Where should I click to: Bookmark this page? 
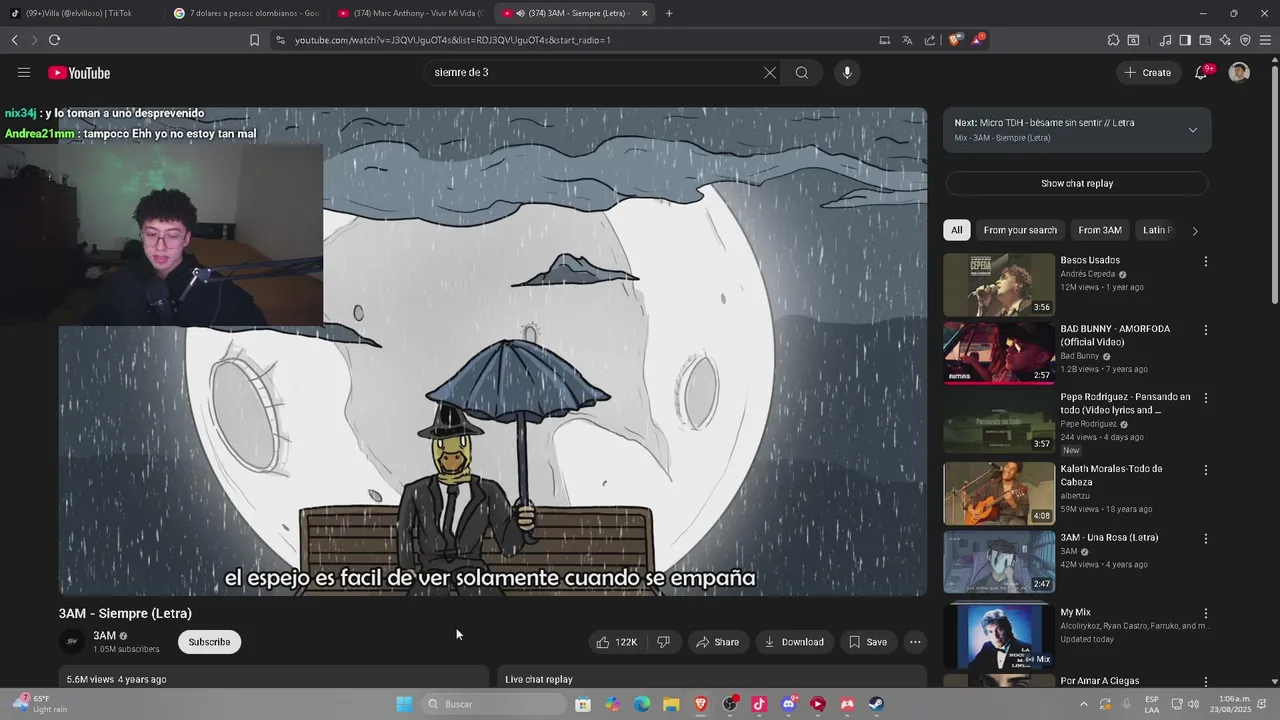click(x=254, y=40)
